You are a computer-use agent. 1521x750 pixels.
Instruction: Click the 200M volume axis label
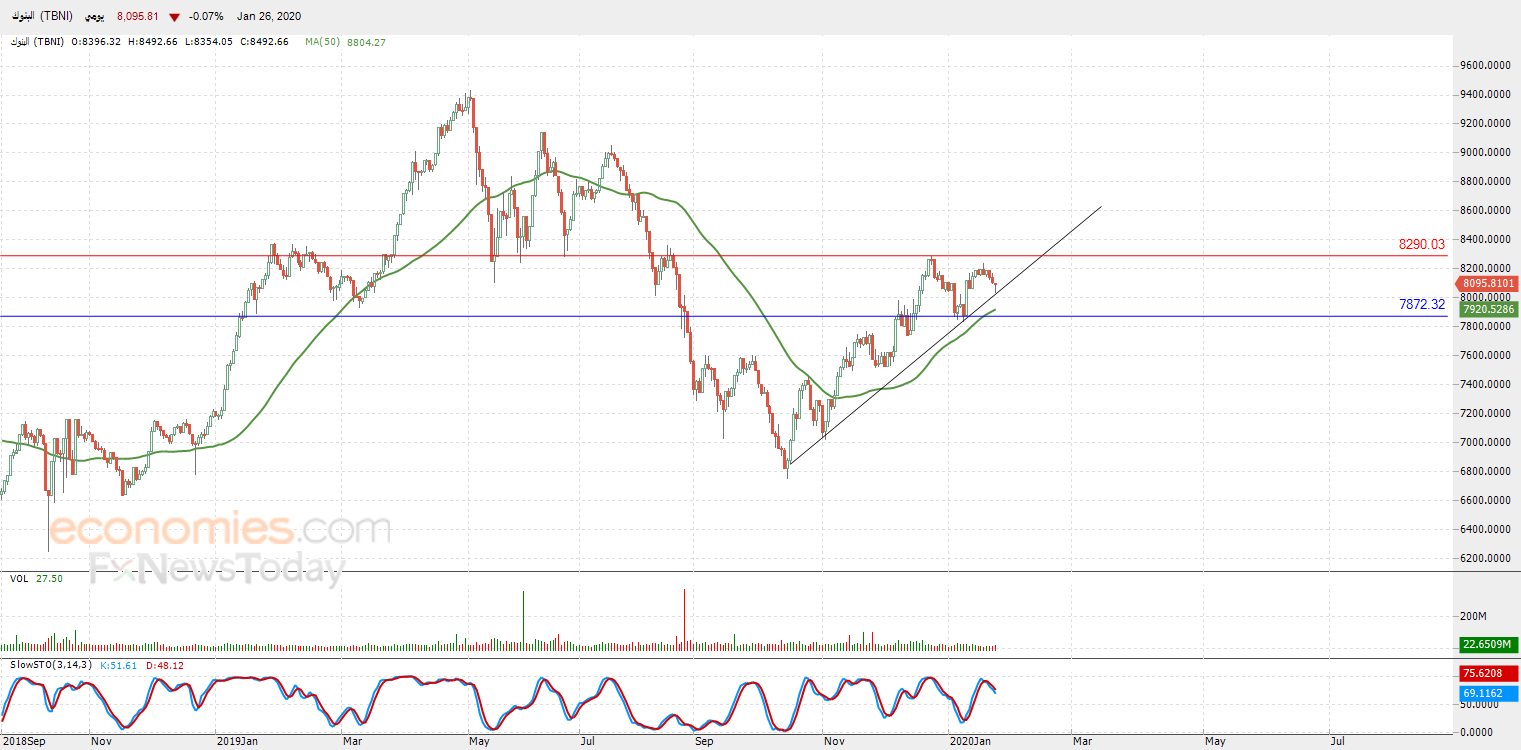point(1475,616)
